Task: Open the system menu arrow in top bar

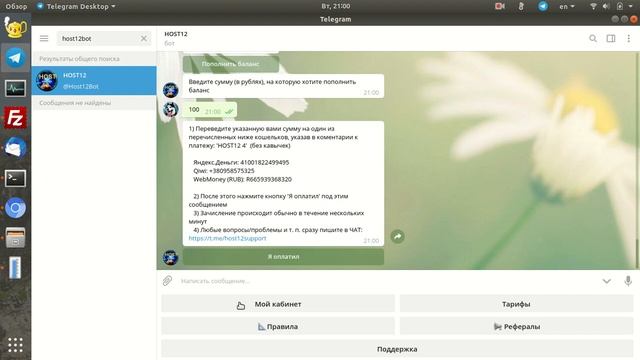Action: click(x=630, y=7)
